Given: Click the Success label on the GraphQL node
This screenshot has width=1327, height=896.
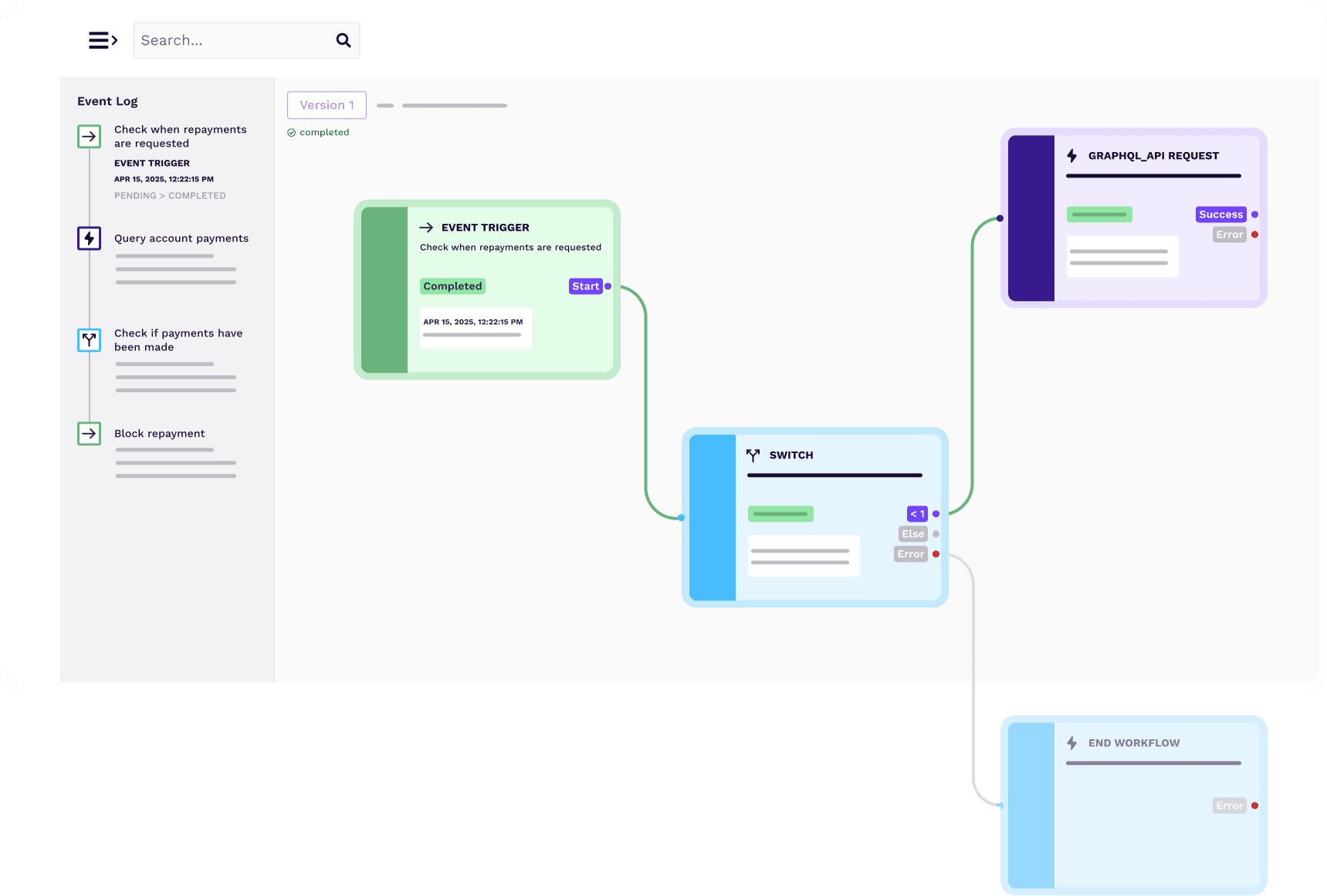Looking at the screenshot, I should click(x=1220, y=214).
